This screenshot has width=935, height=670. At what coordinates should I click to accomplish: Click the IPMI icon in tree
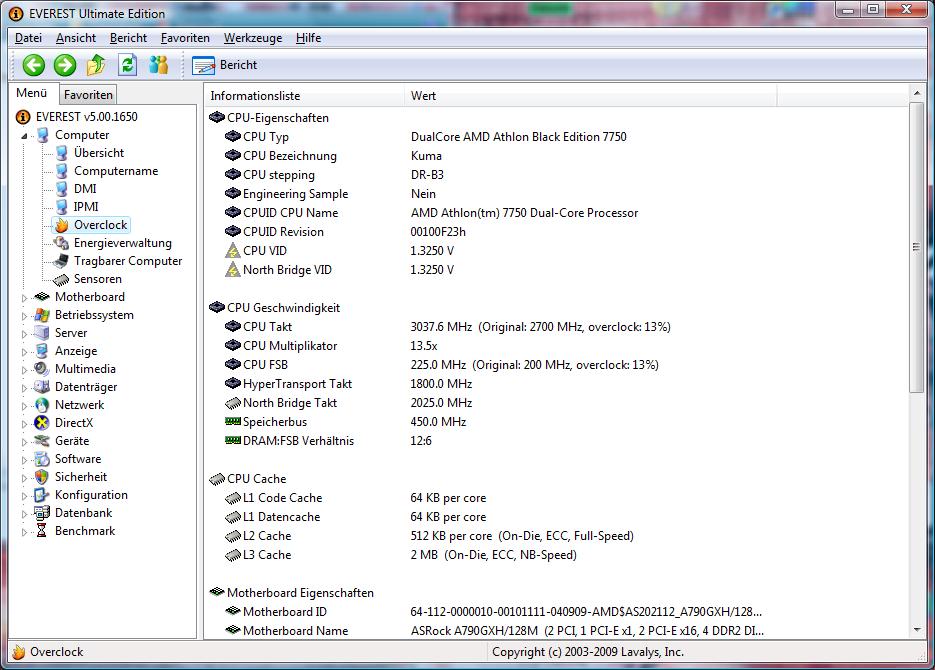(62, 207)
